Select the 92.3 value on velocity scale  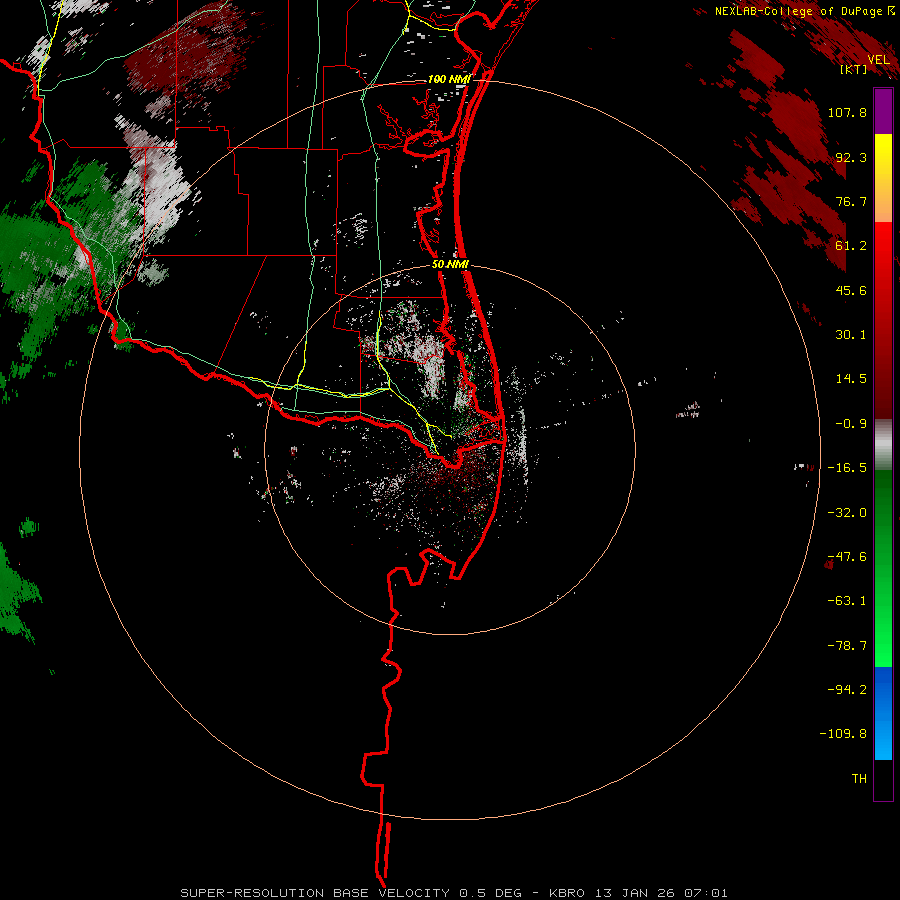pos(851,157)
